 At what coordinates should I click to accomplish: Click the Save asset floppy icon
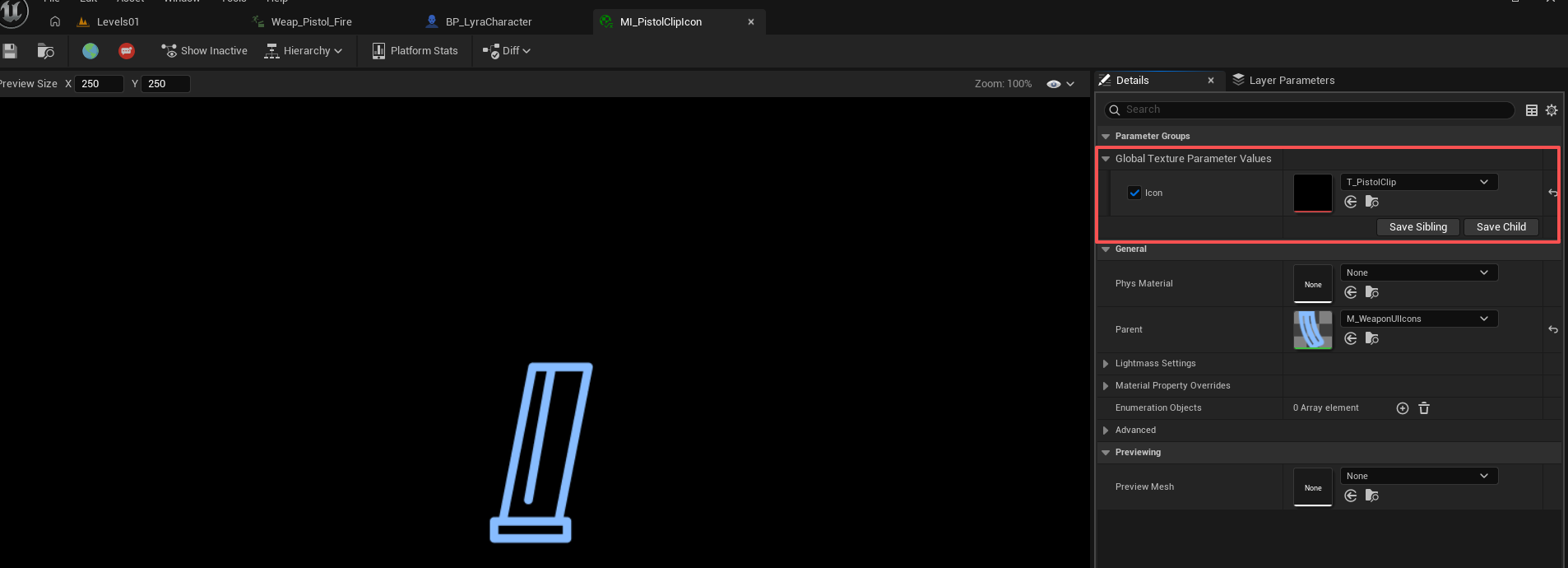[10, 51]
